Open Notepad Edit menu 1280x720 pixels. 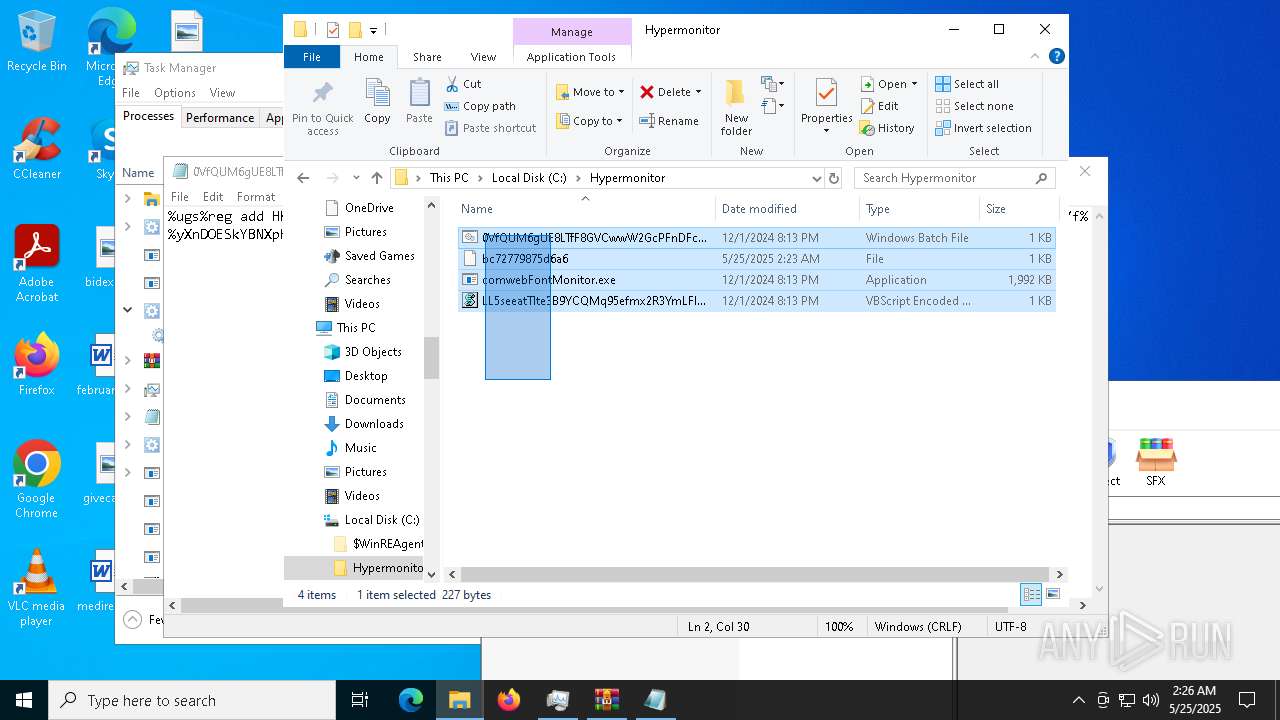[x=213, y=197]
